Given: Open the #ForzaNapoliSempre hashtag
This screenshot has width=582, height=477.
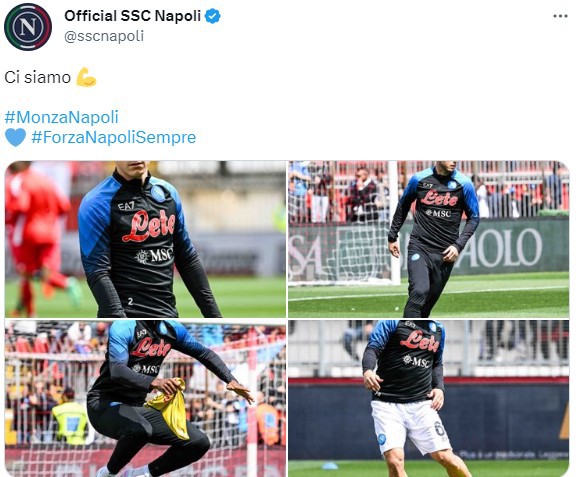Looking at the screenshot, I should click(114, 137).
